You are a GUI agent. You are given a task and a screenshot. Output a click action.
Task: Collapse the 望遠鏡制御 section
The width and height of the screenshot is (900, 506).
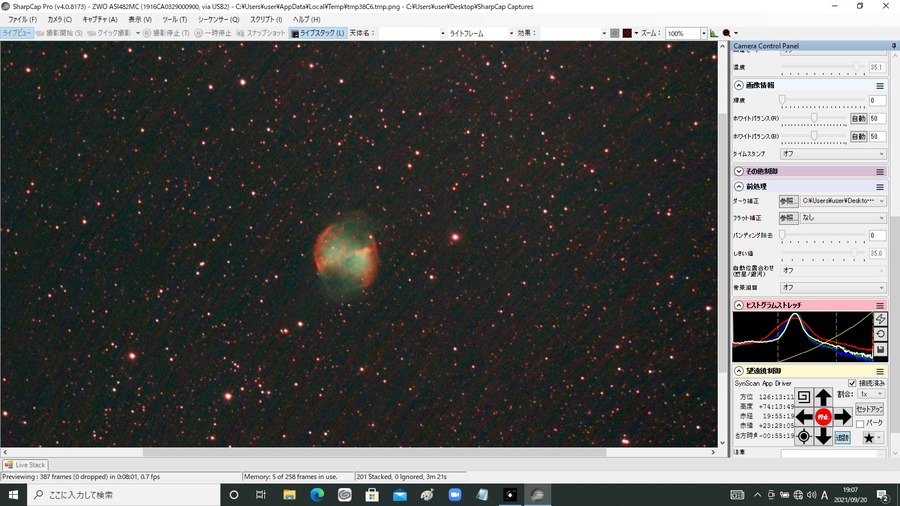coord(739,371)
